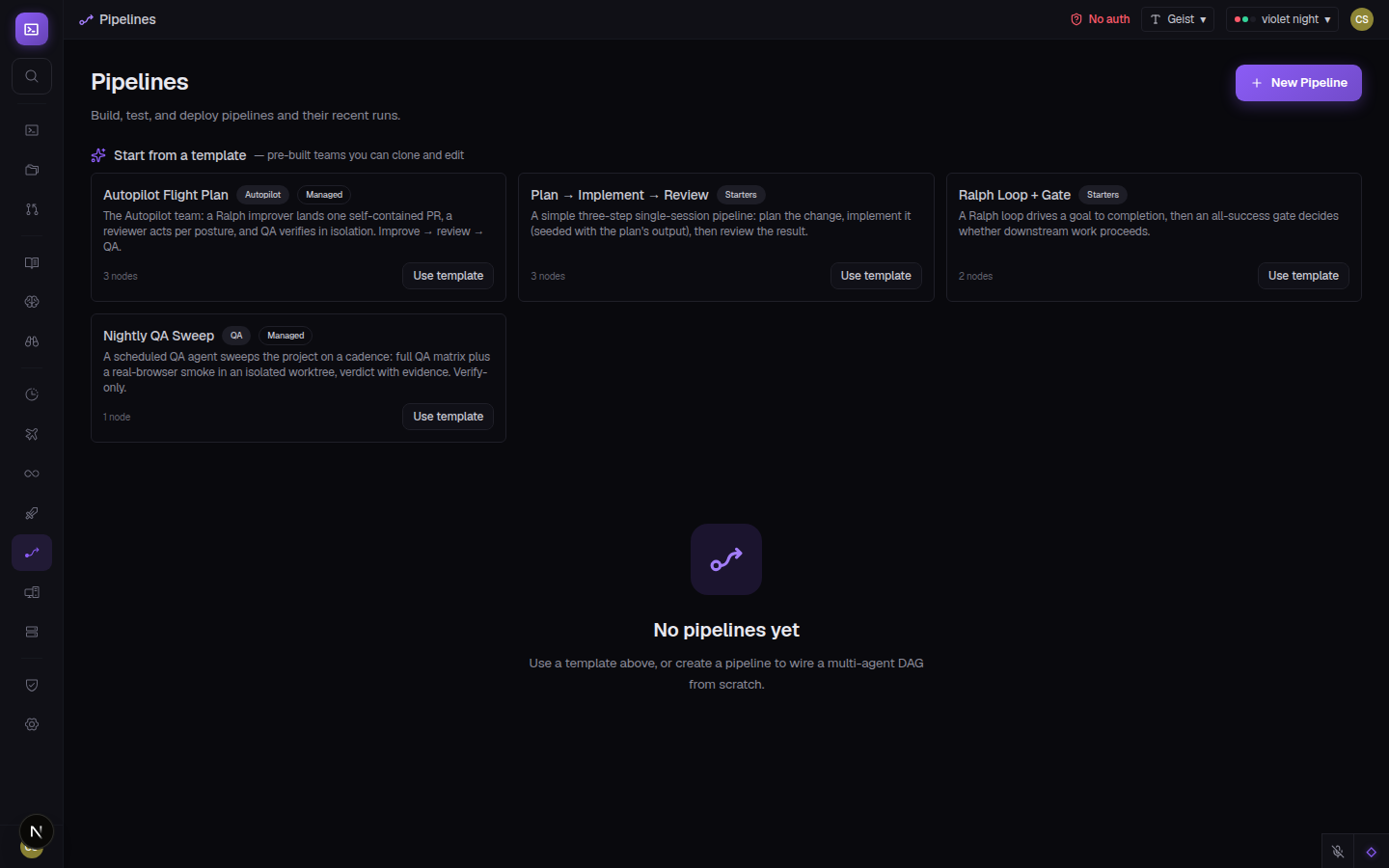The width and height of the screenshot is (1389, 868).
Task: Toggle the muted microphone icon
Action: pos(1338,852)
